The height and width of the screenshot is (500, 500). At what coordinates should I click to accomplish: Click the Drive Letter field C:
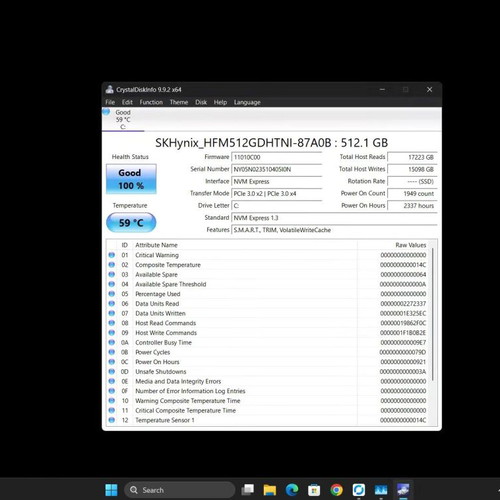point(277,206)
